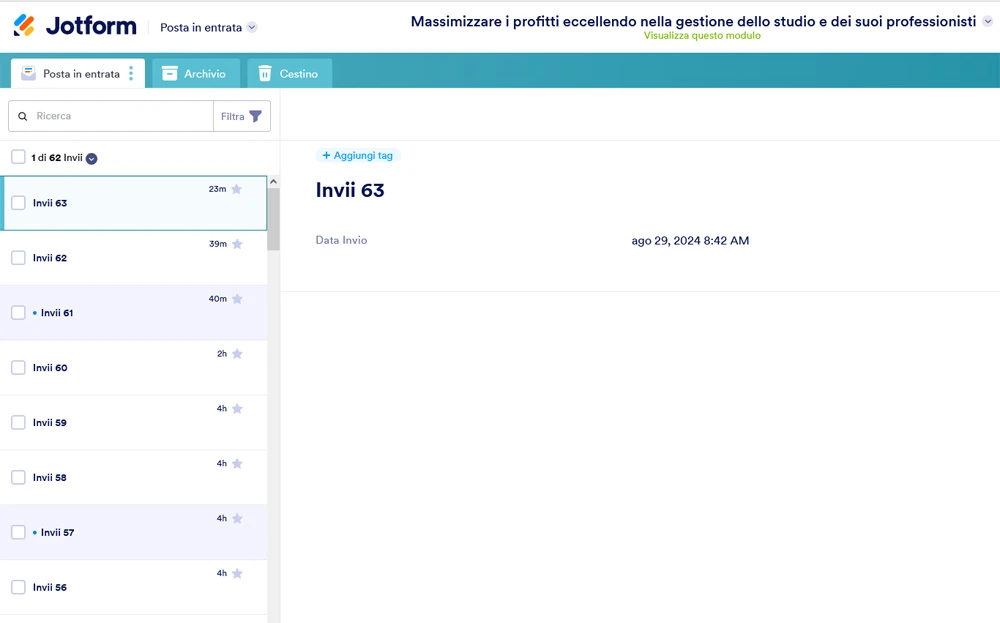1000x623 pixels.
Task: Star the Invii 60 submission
Action: click(236, 353)
